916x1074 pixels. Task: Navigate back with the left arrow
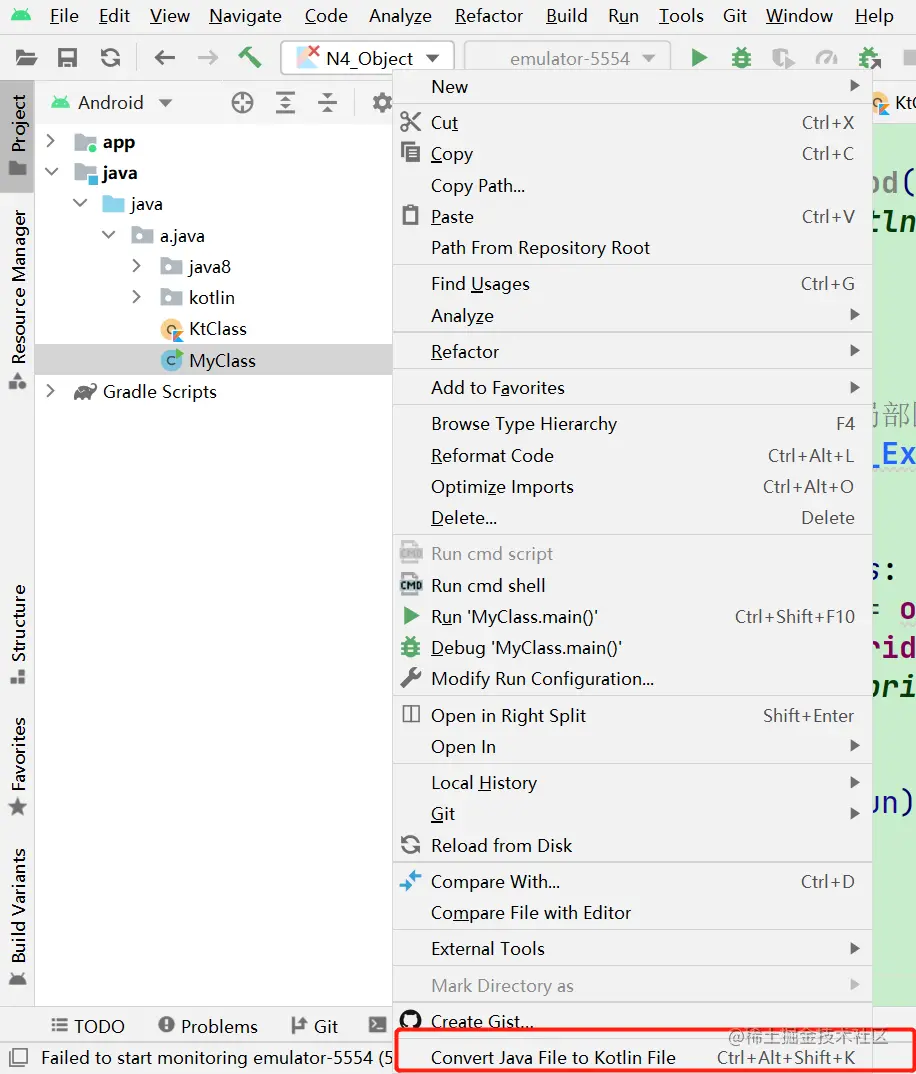pyautogui.click(x=164, y=58)
